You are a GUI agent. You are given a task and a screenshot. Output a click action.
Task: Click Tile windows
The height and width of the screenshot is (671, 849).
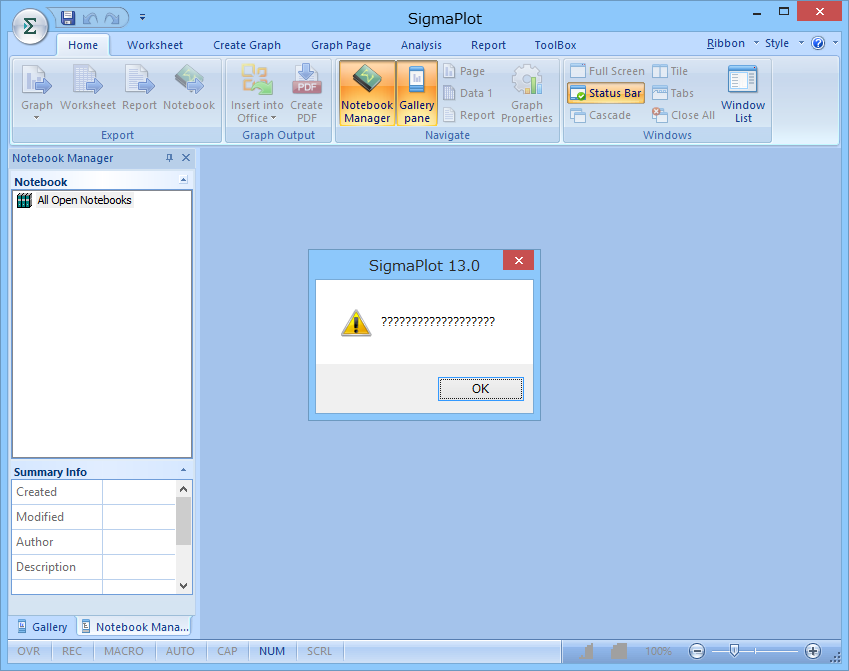670,71
